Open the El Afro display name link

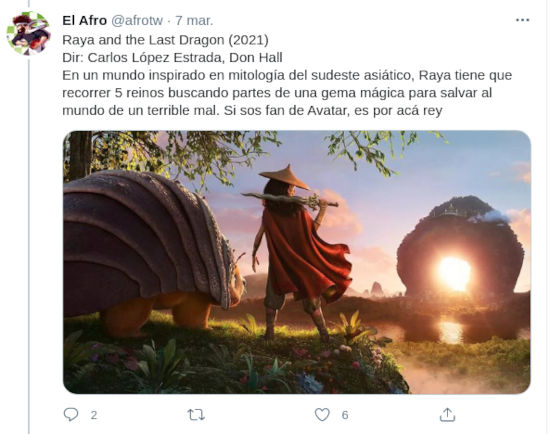85,20
